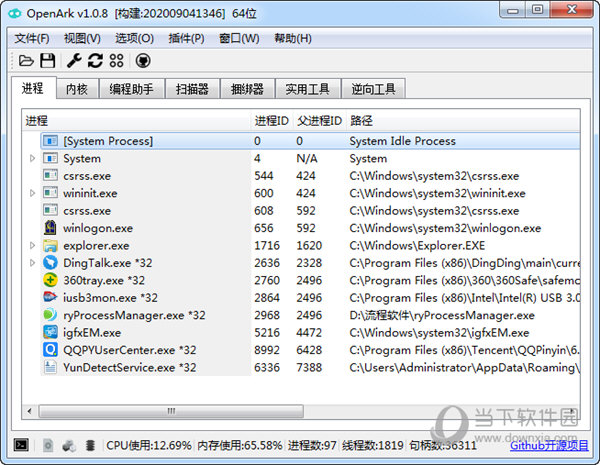Click the horizontal scrollbar thumb
Viewport: 600px width, 465px height.
pos(171,411)
